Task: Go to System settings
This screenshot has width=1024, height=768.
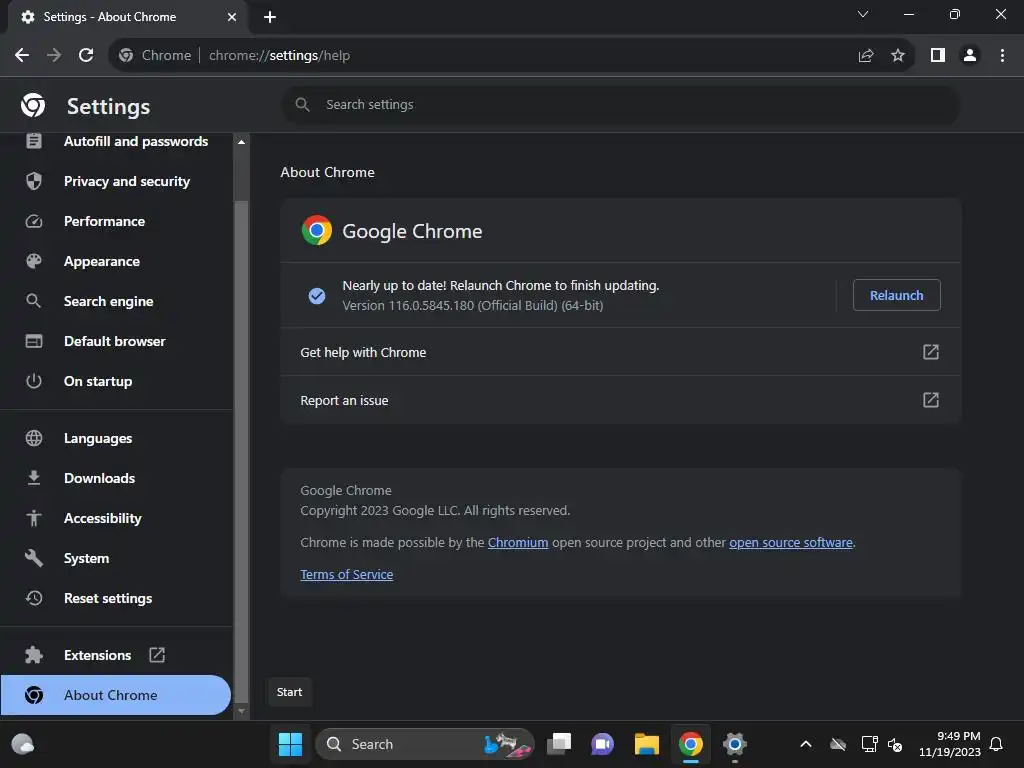Action: [x=116, y=558]
